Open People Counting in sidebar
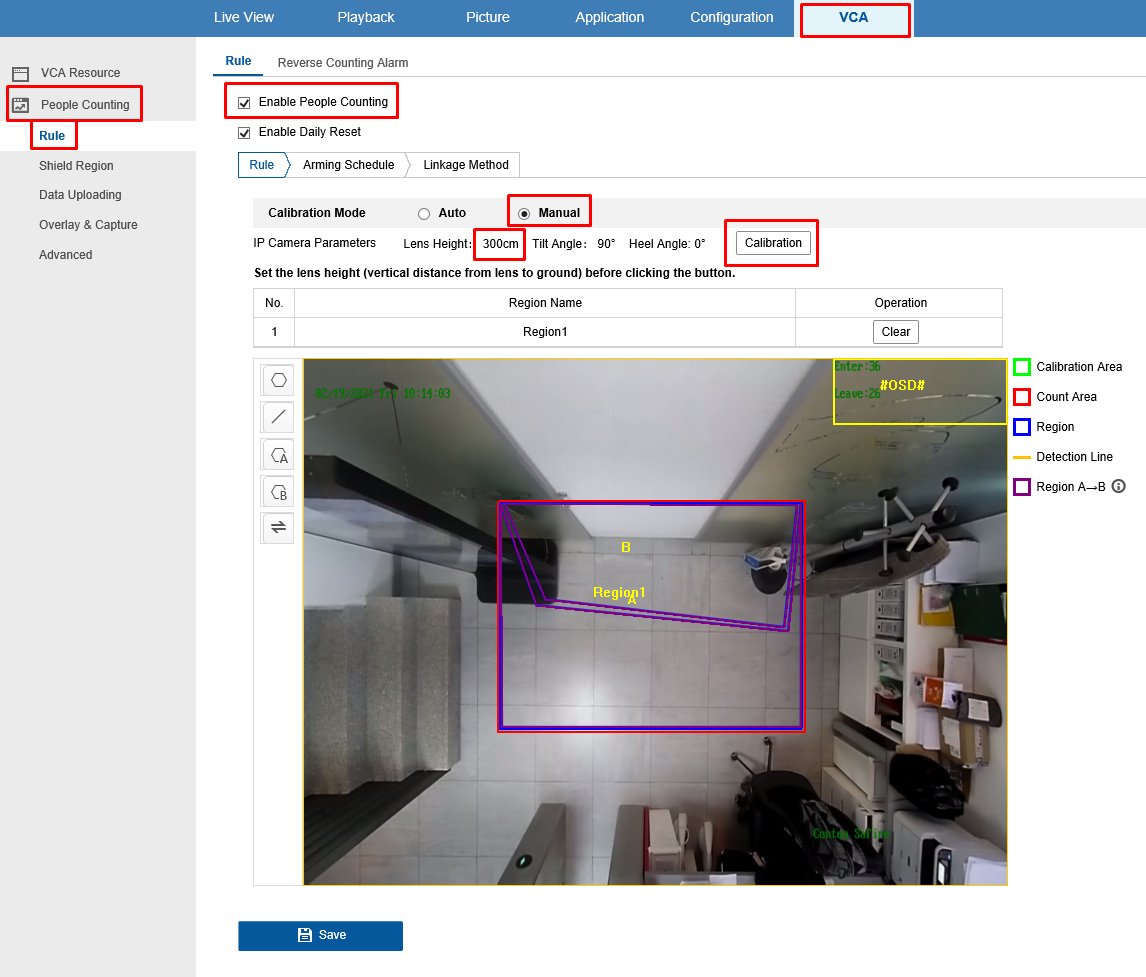The width and height of the screenshot is (1146, 977). pyautogui.click(x=85, y=105)
